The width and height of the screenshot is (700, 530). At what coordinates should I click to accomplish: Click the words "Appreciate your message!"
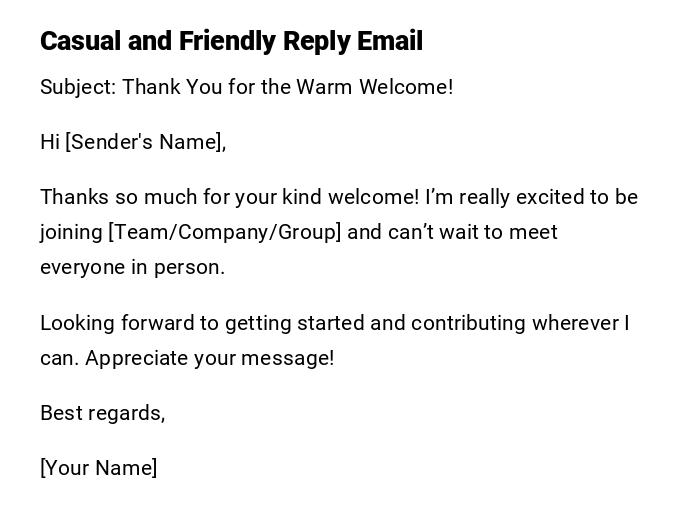point(210,358)
